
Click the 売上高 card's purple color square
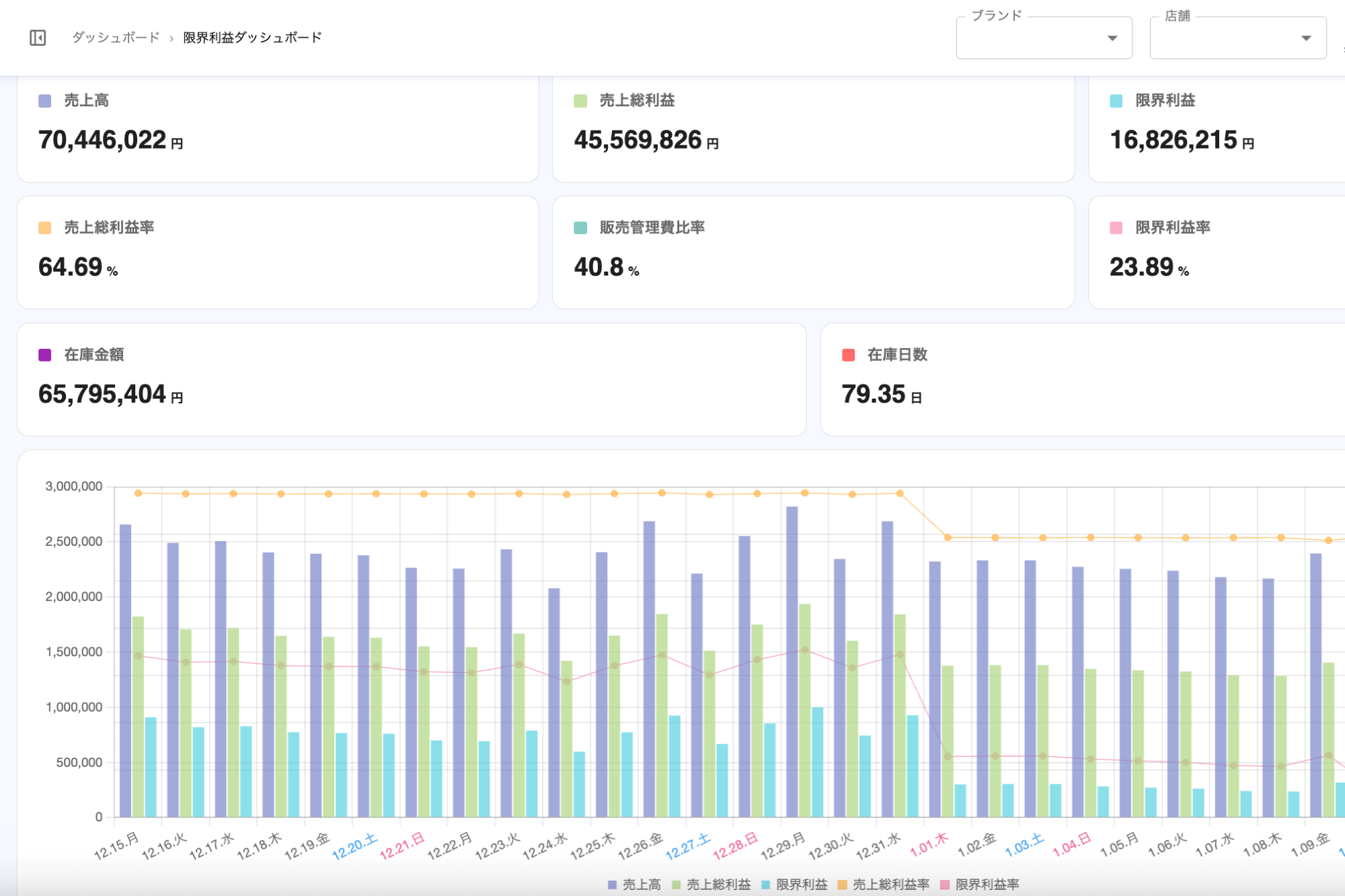pyautogui.click(x=45, y=101)
